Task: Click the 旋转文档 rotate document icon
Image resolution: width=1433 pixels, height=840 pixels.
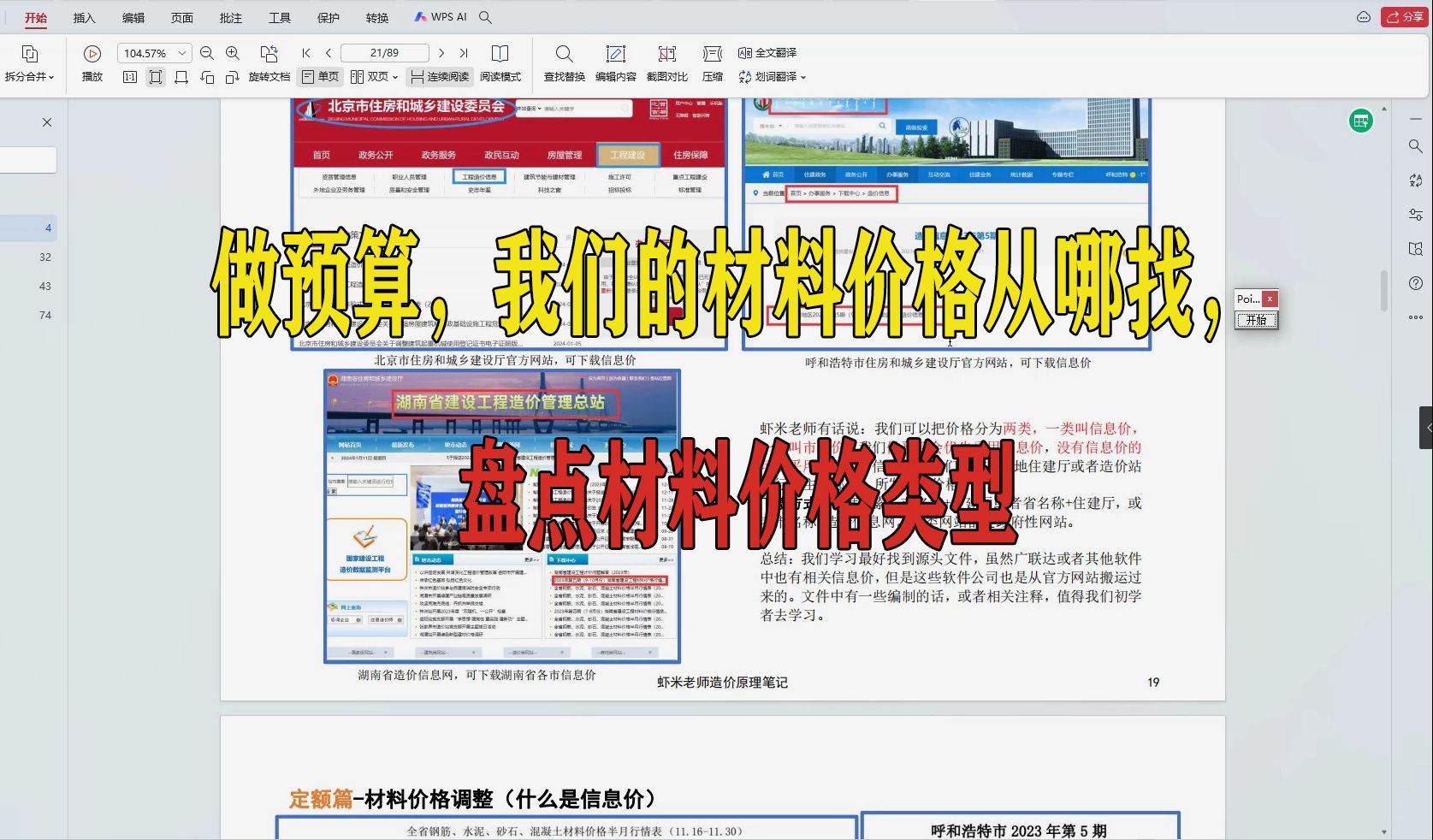Action: (x=269, y=64)
